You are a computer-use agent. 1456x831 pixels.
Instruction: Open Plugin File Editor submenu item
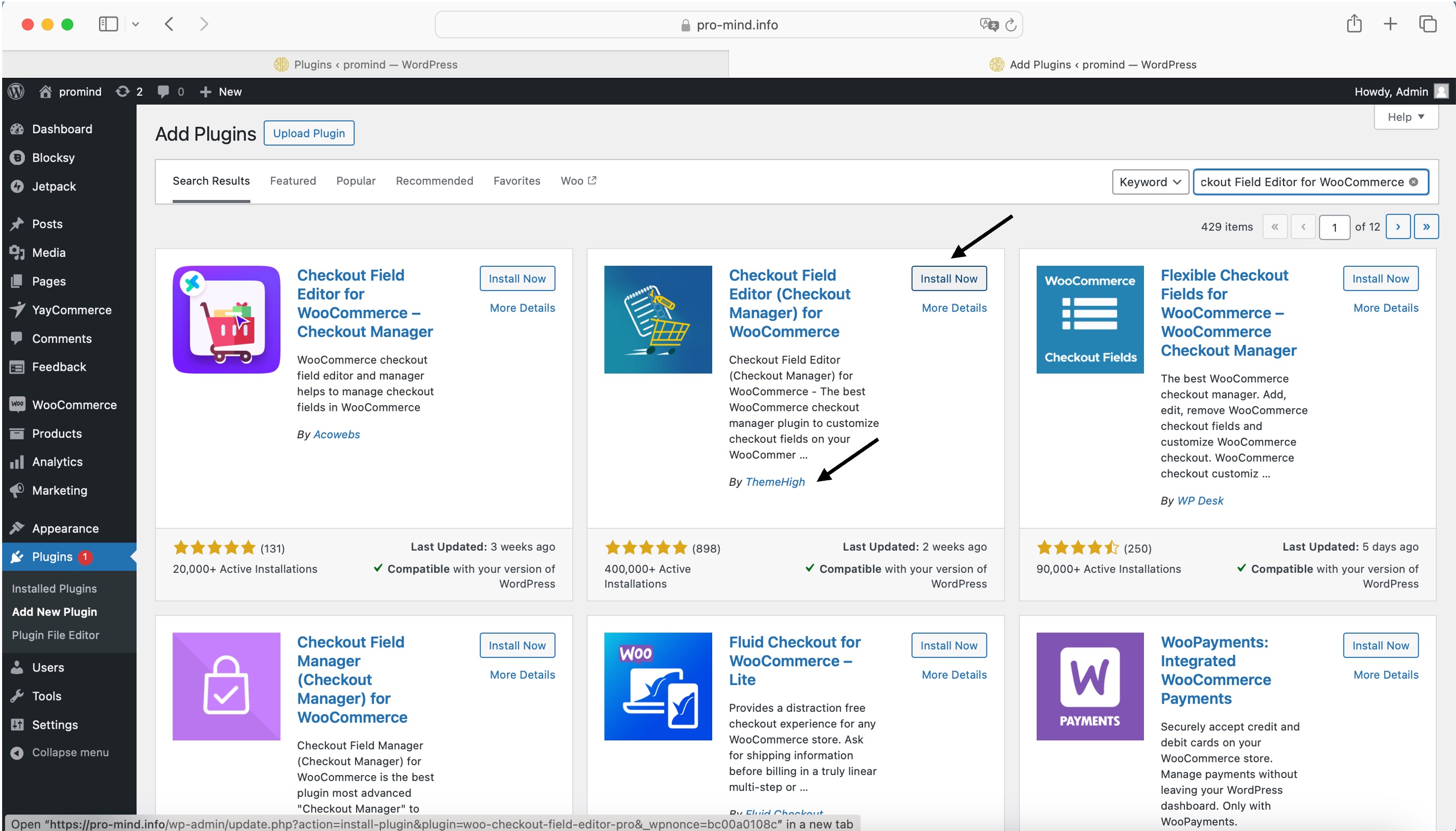[55, 635]
